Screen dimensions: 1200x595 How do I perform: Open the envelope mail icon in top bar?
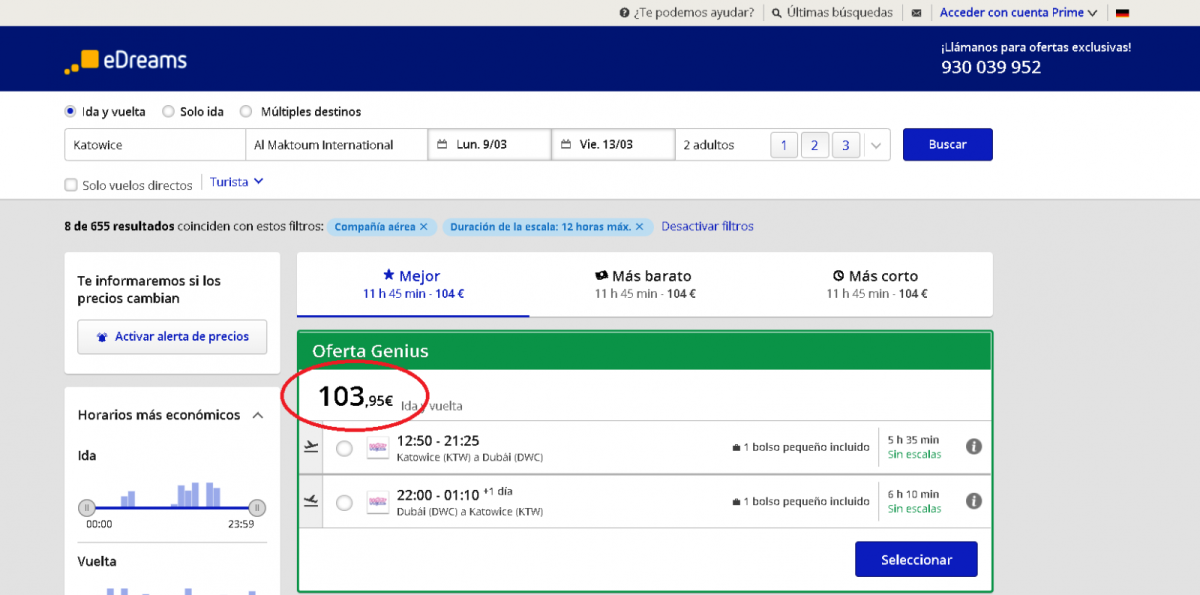(916, 13)
